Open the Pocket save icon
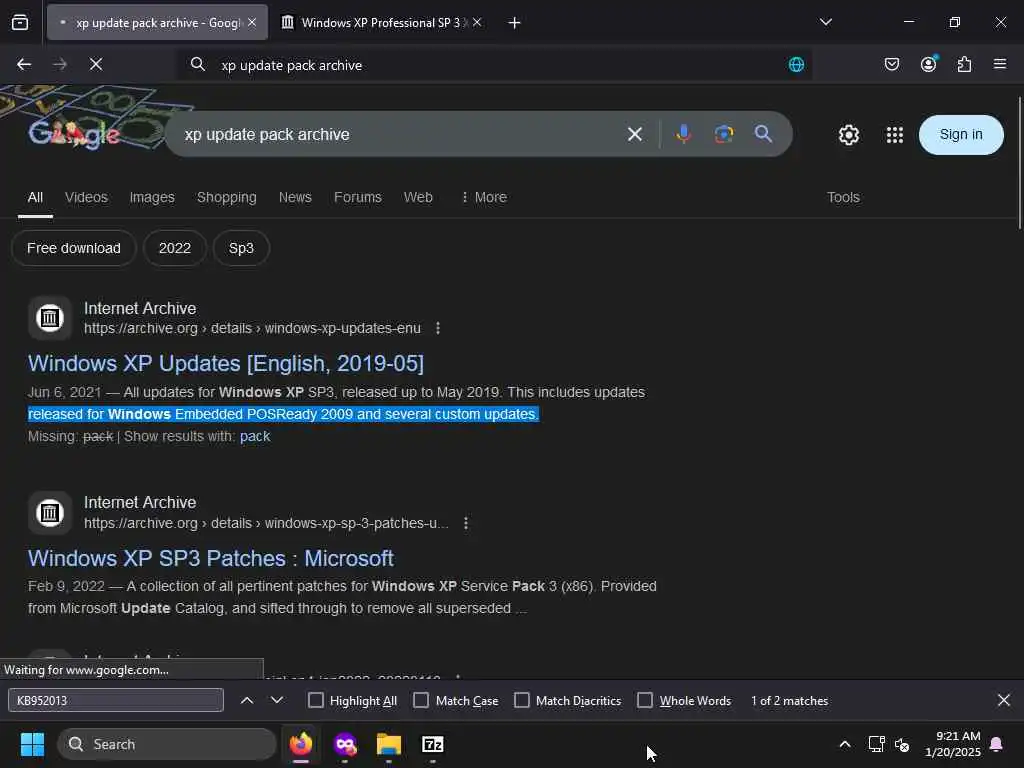 pyautogui.click(x=891, y=64)
